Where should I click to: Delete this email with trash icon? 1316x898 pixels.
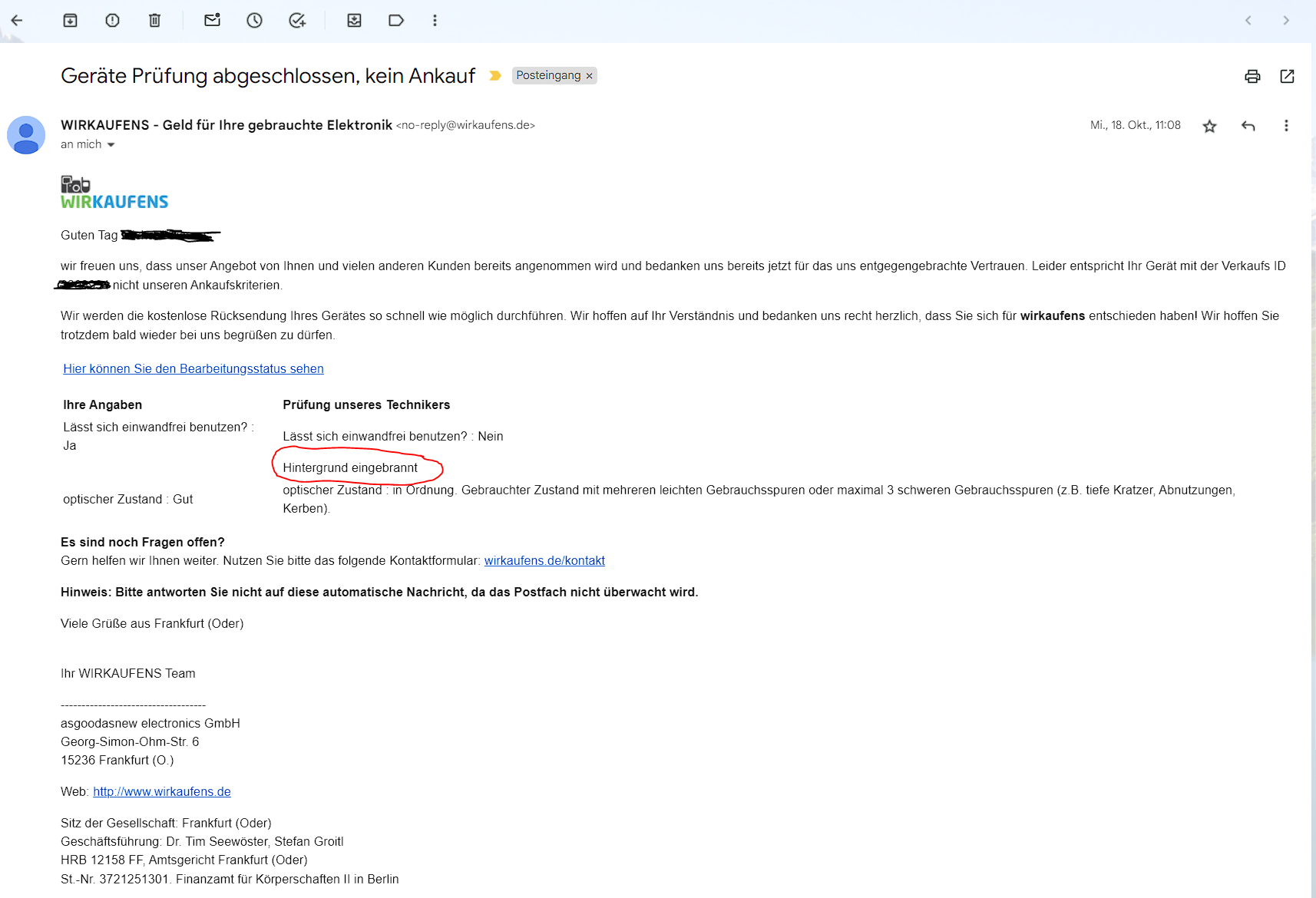click(x=154, y=21)
